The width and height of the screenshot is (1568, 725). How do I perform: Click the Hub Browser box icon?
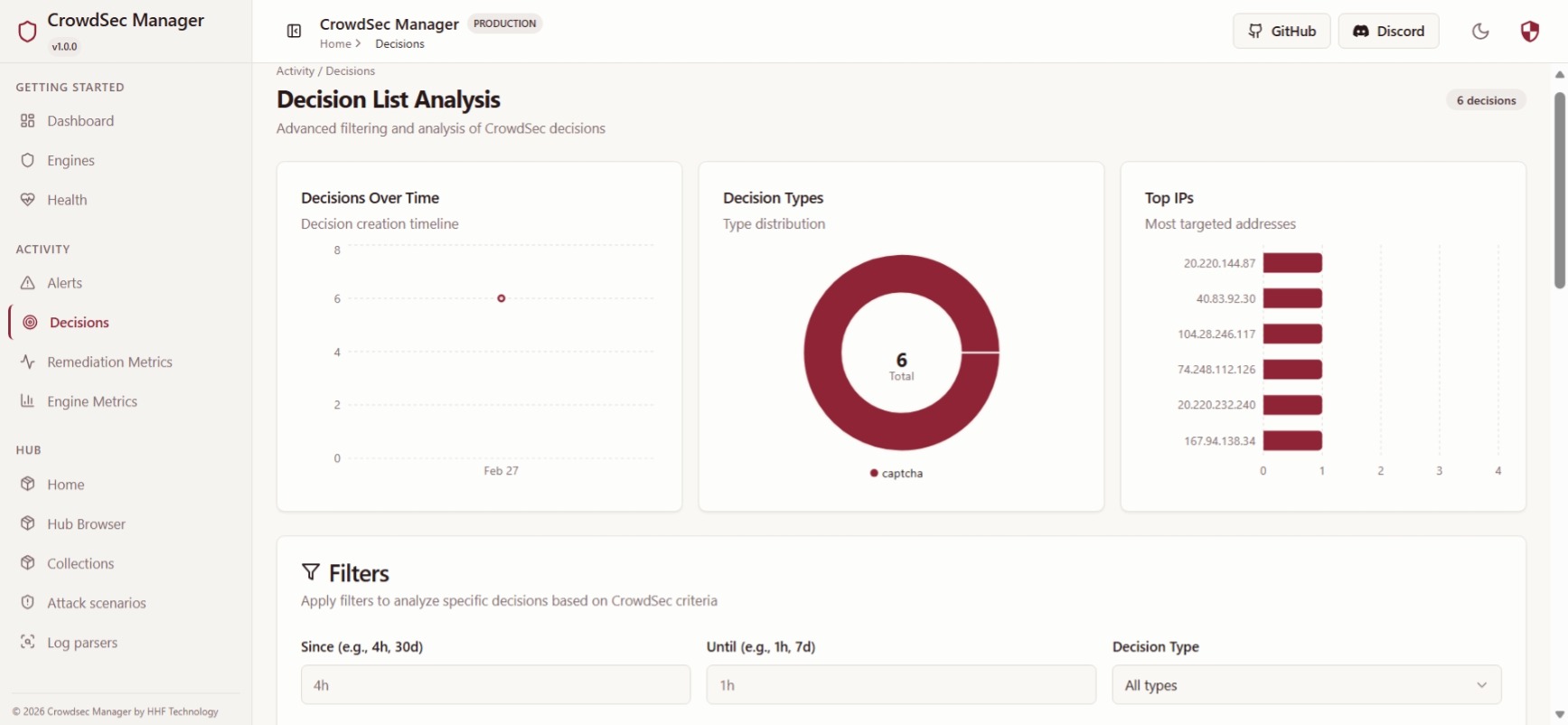coord(28,523)
